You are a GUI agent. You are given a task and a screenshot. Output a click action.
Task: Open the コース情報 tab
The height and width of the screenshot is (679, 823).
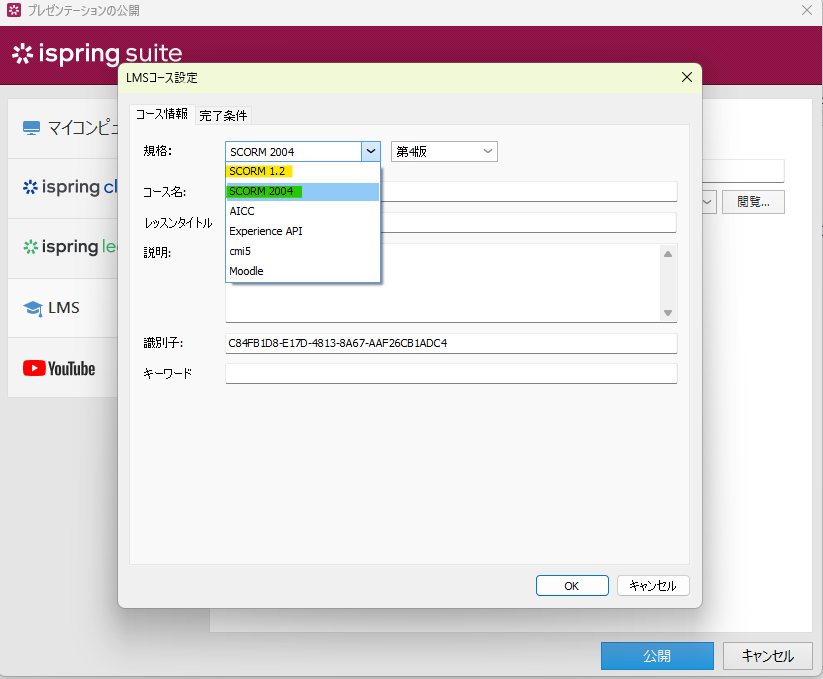[162, 114]
